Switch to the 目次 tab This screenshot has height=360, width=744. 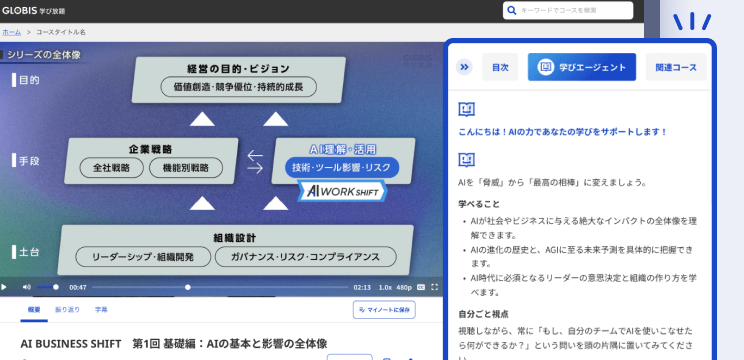click(x=500, y=67)
